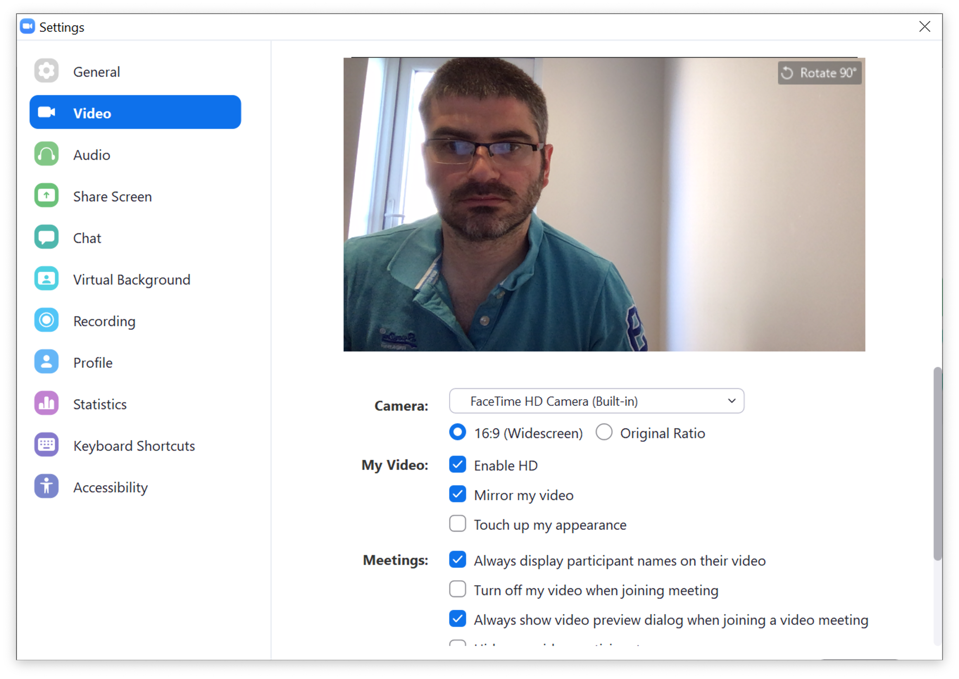
Task: Open the General settings icon
Action: (x=46, y=71)
